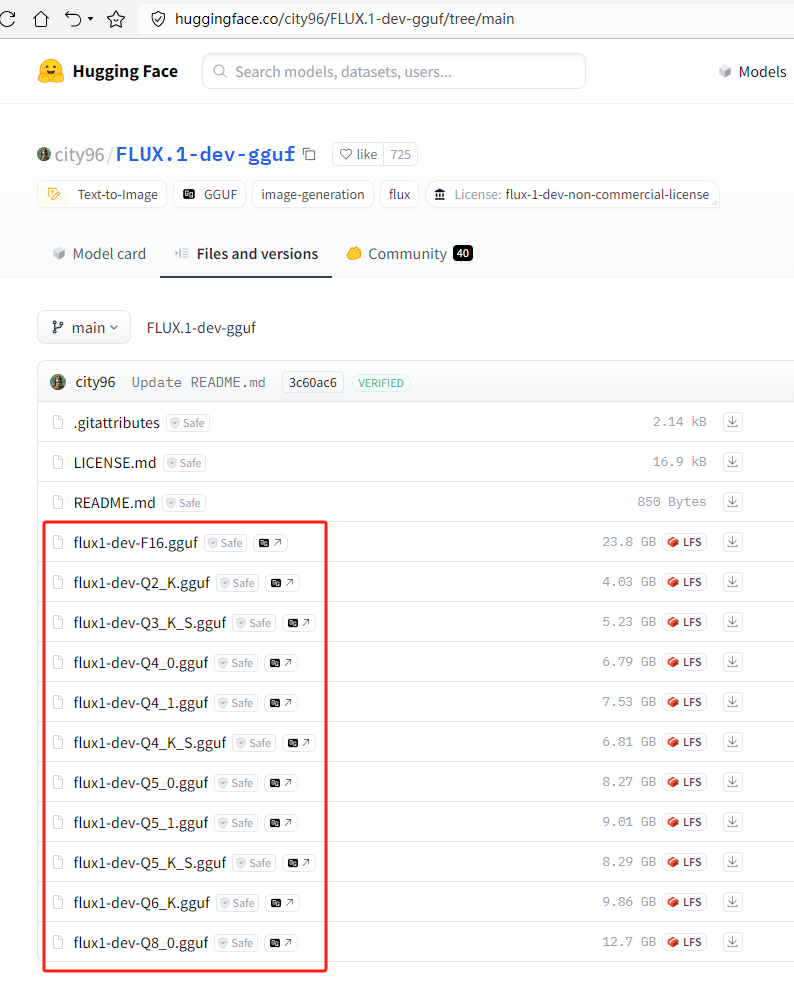Click the LFS badge on flux1-dev-Q8_0.gguf row
Screen dimensions: 794x981
pos(685,942)
